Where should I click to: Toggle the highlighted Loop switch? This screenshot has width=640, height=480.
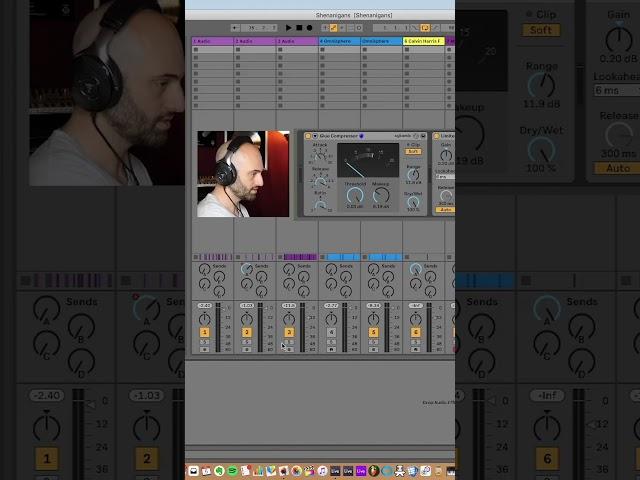point(425,28)
